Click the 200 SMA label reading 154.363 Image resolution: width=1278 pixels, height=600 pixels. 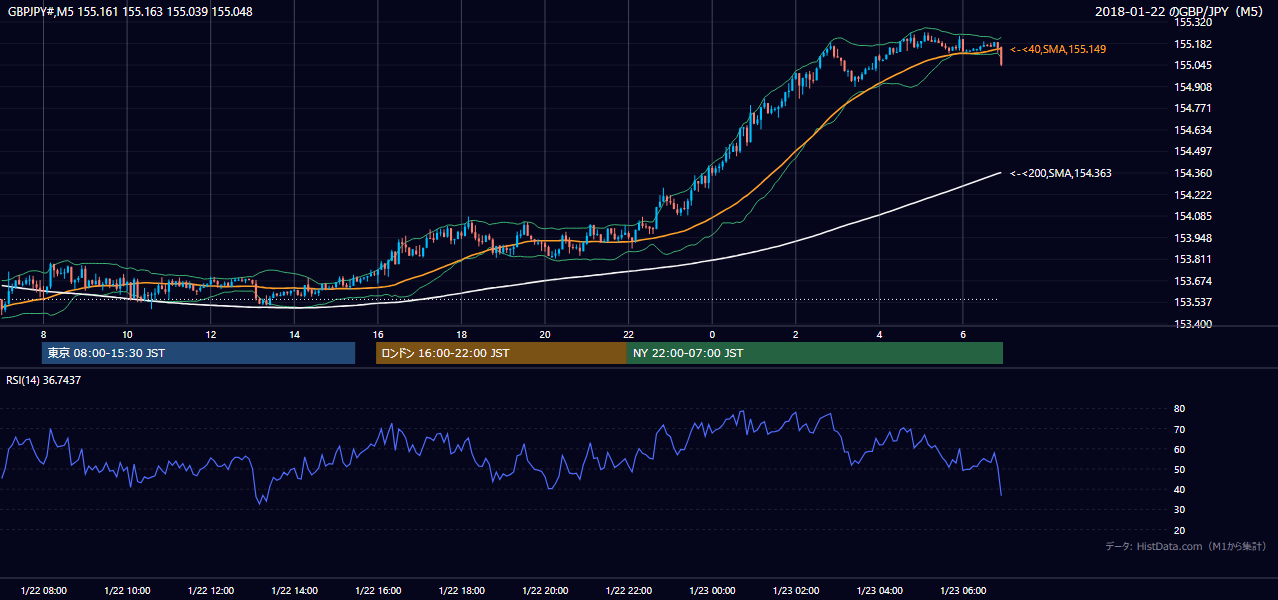tap(1060, 173)
